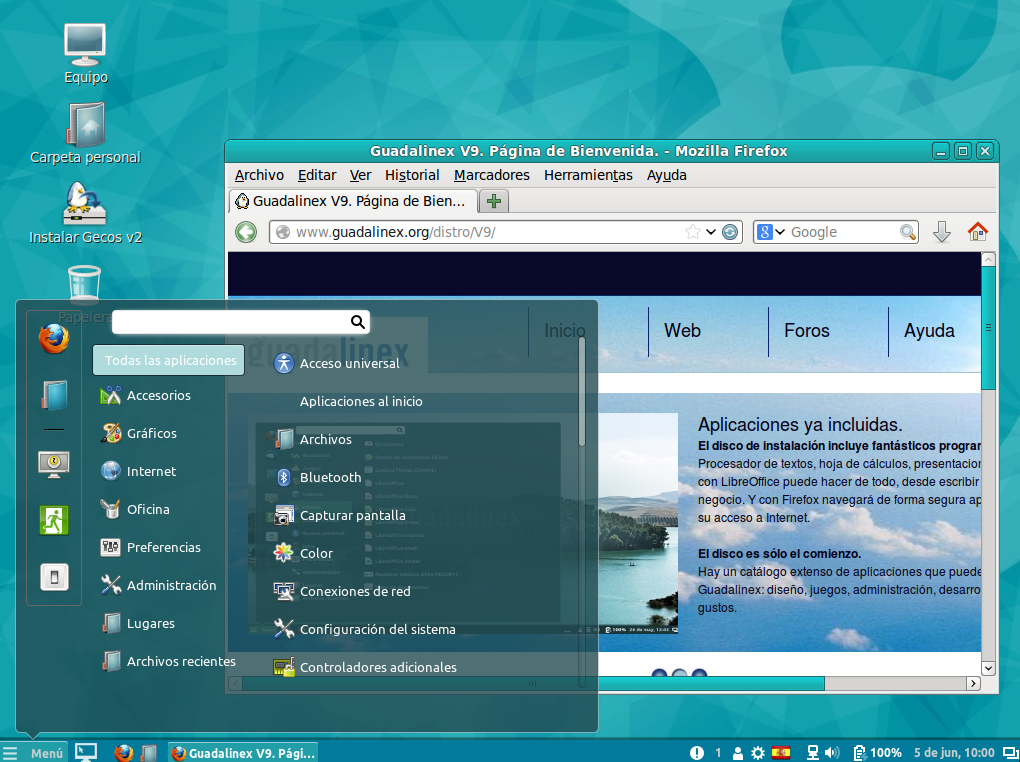Click the notification alert icon in the tray
The image size is (1020, 762).
pos(697,753)
